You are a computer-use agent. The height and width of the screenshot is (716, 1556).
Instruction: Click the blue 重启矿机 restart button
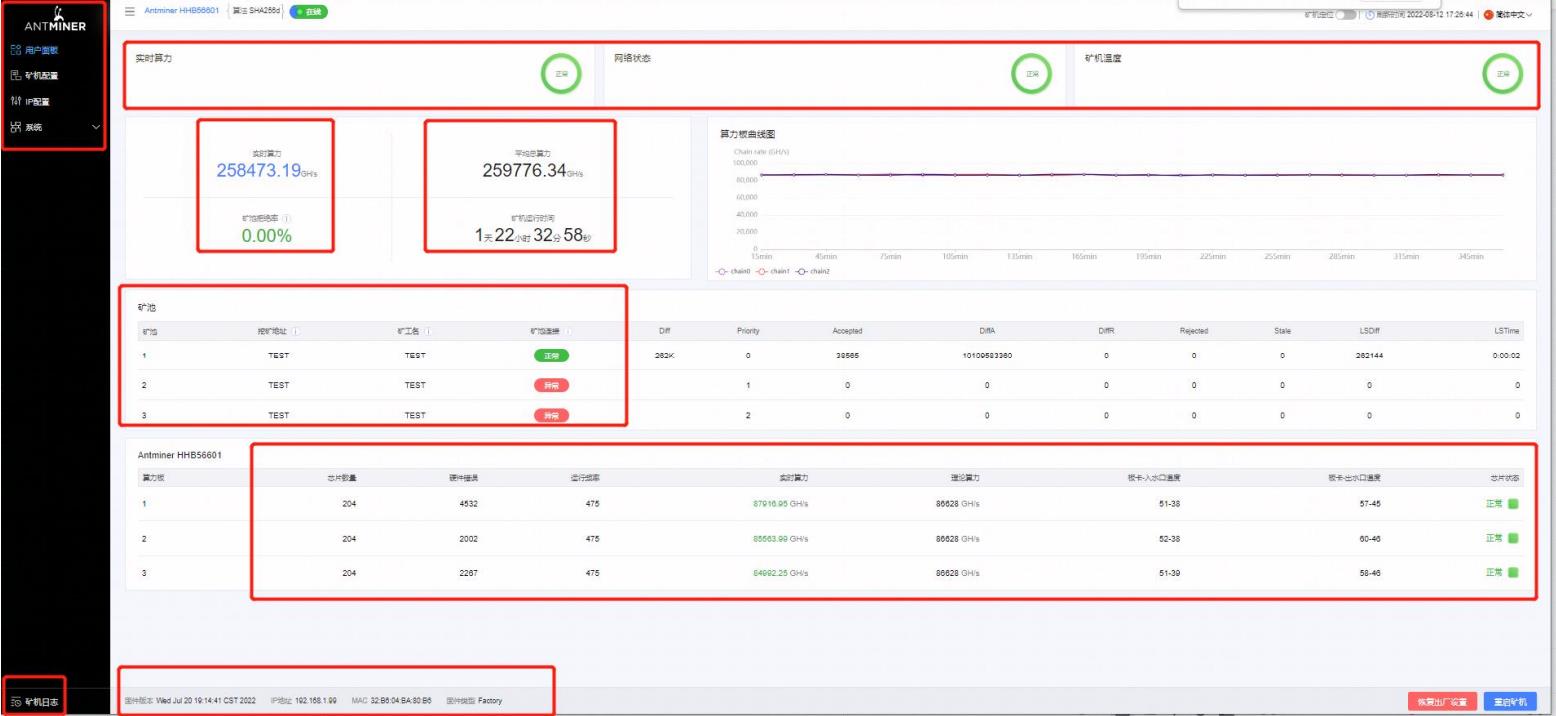pos(1510,701)
